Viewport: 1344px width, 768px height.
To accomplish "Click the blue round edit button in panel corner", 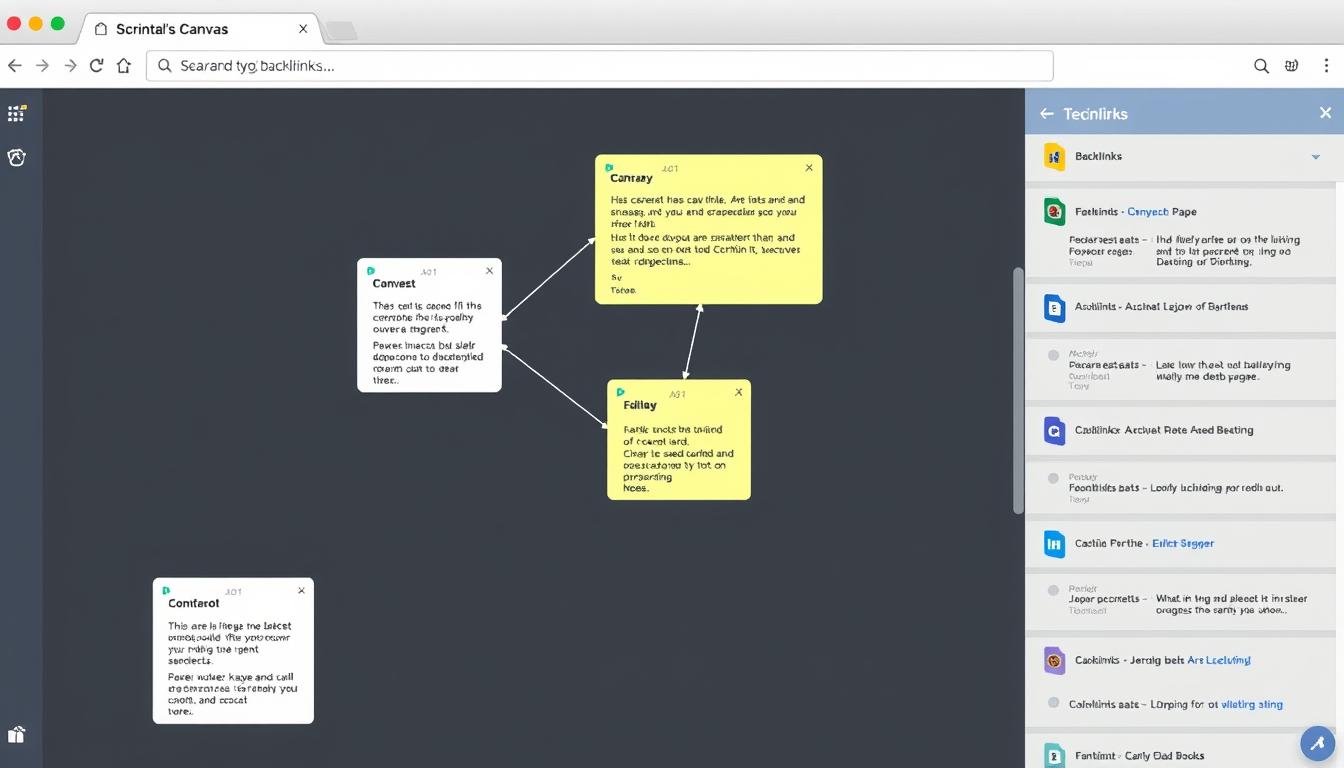I will (x=1318, y=743).
